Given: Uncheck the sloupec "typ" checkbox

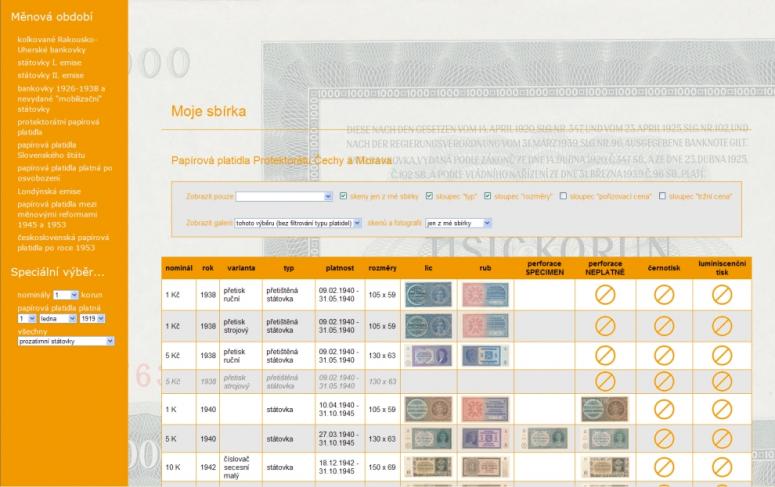Looking at the screenshot, I should tap(429, 196).
